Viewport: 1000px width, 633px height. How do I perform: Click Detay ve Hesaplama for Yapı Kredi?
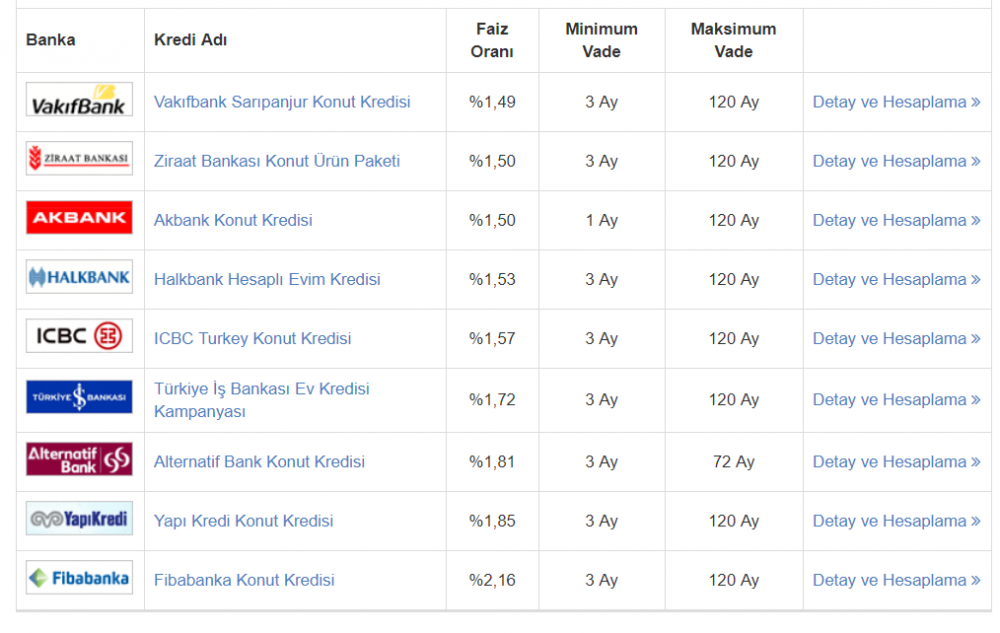896,521
